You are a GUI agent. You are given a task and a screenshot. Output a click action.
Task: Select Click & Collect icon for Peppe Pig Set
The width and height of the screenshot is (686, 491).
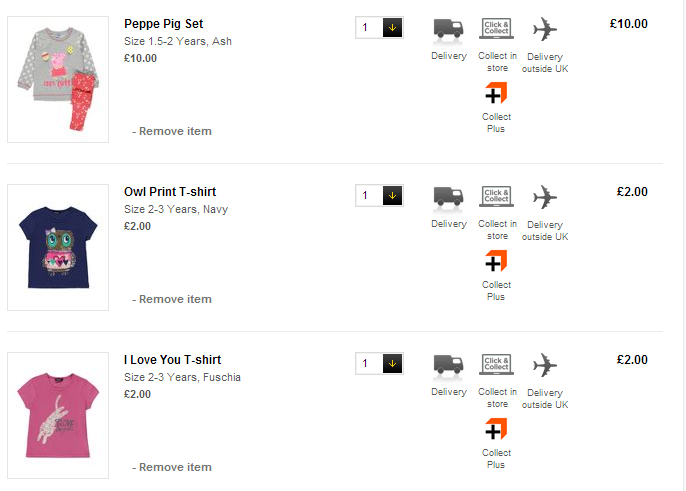click(x=497, y=28)
